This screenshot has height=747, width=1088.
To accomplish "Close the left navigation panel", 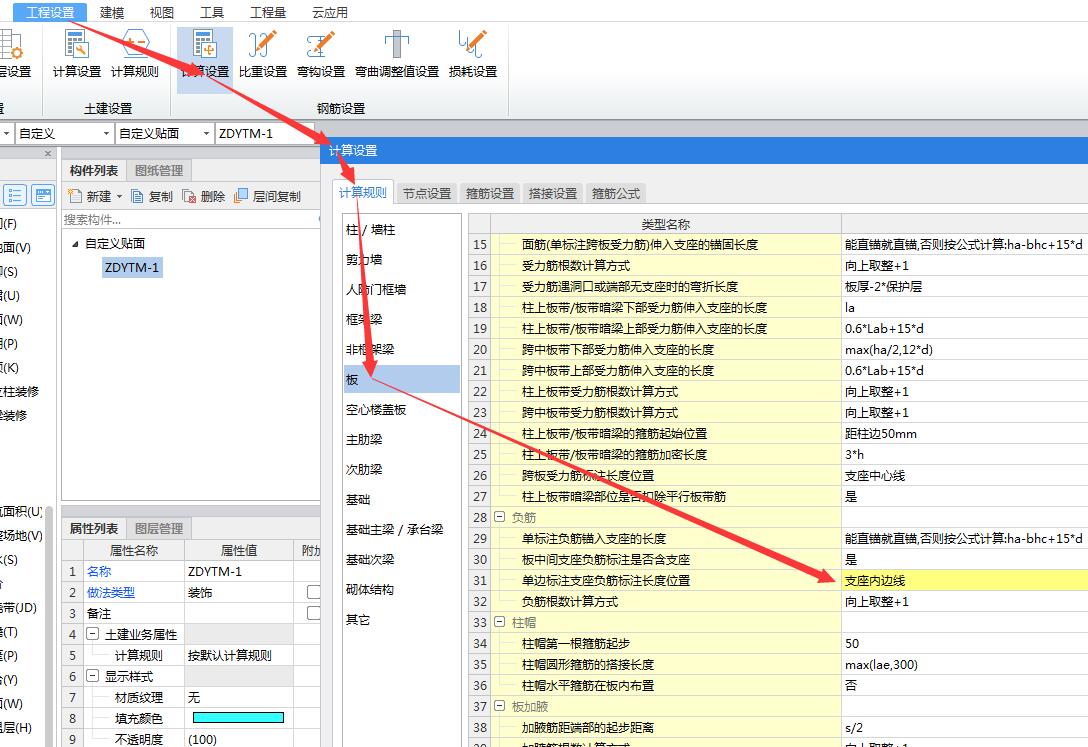I will click(48, 153).
